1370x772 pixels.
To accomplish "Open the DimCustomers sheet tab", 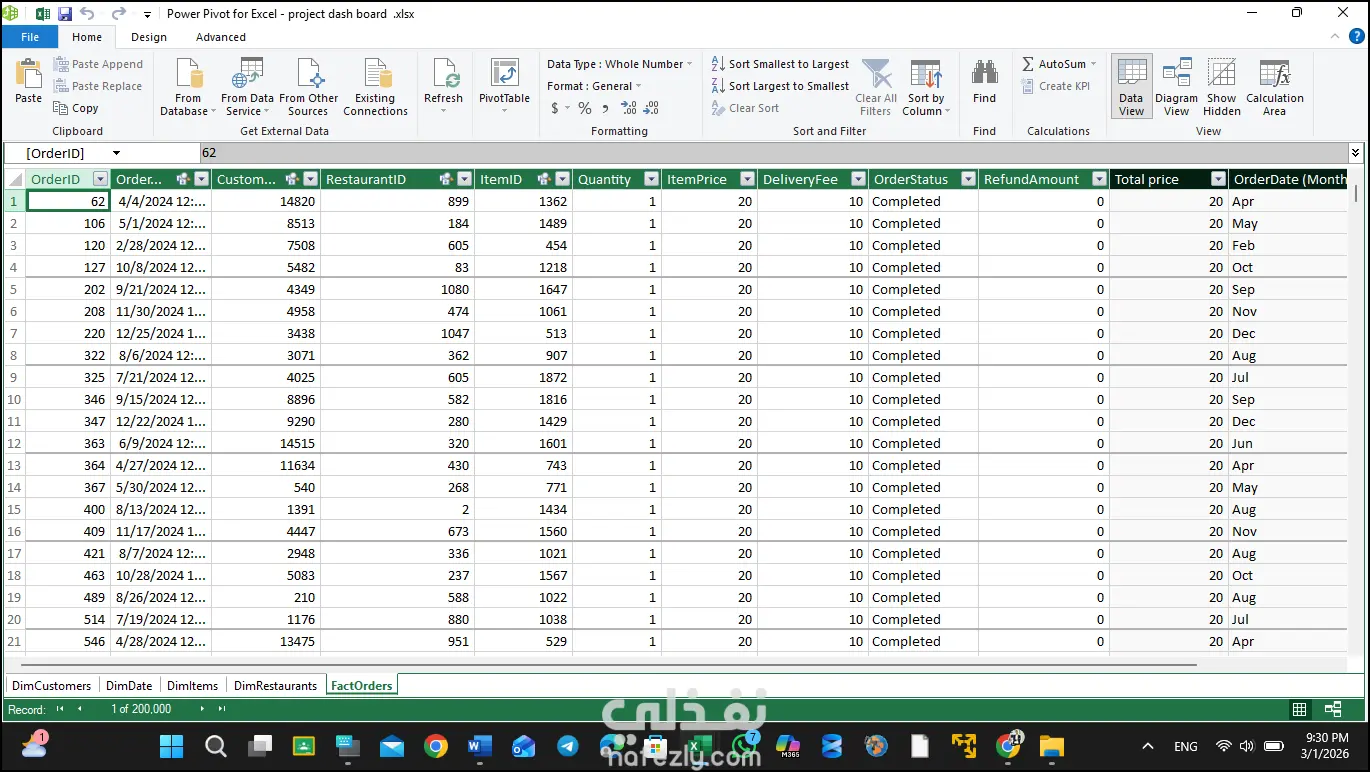I will point(51,685).
